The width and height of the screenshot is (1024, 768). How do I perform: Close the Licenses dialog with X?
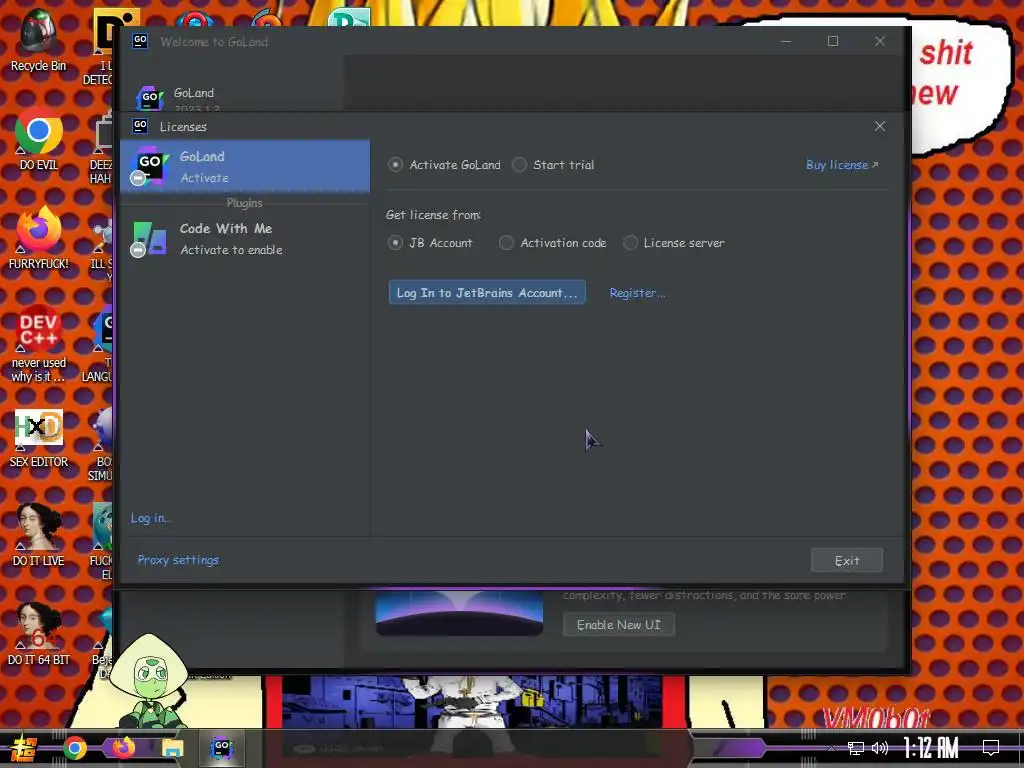pos(880,126)
